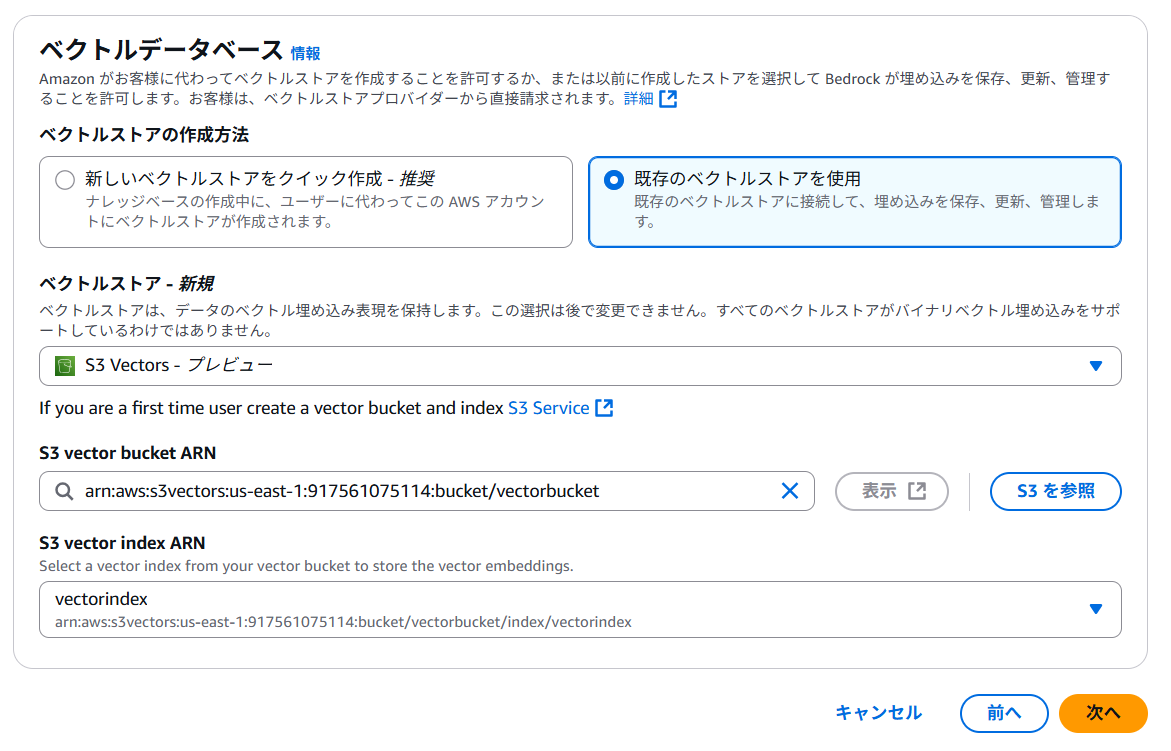
Task: Select the use existing vector store option
Action: tap(854, 202)
